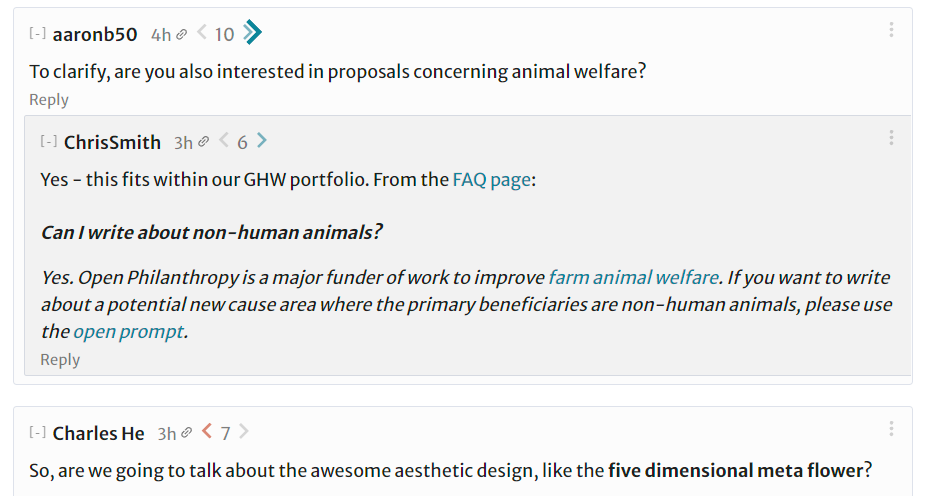Click permalink icon next to aaronb50's 4h timestamp
Image resolution: width=945 pixels, height=496 pixels.
182,35
